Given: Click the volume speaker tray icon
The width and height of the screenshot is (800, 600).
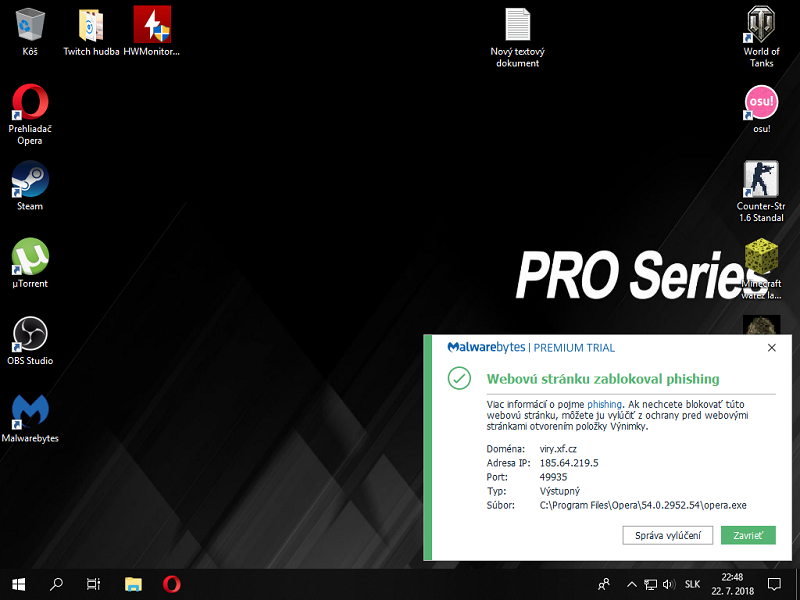Looking at the screenshot, I should (x=668, y=584).
